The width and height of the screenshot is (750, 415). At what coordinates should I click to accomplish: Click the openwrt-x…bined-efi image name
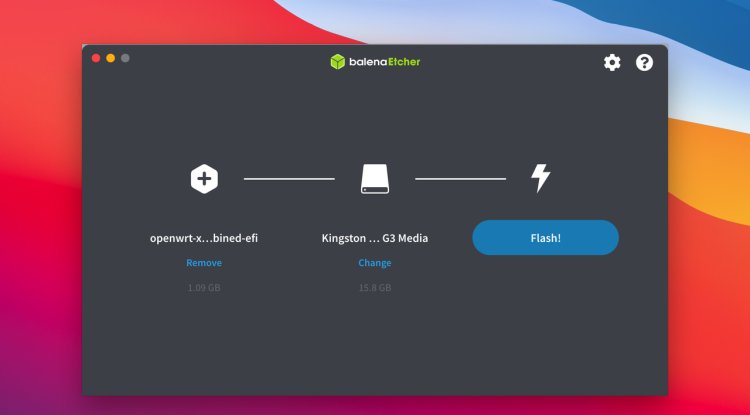click(x=204, y=238)
